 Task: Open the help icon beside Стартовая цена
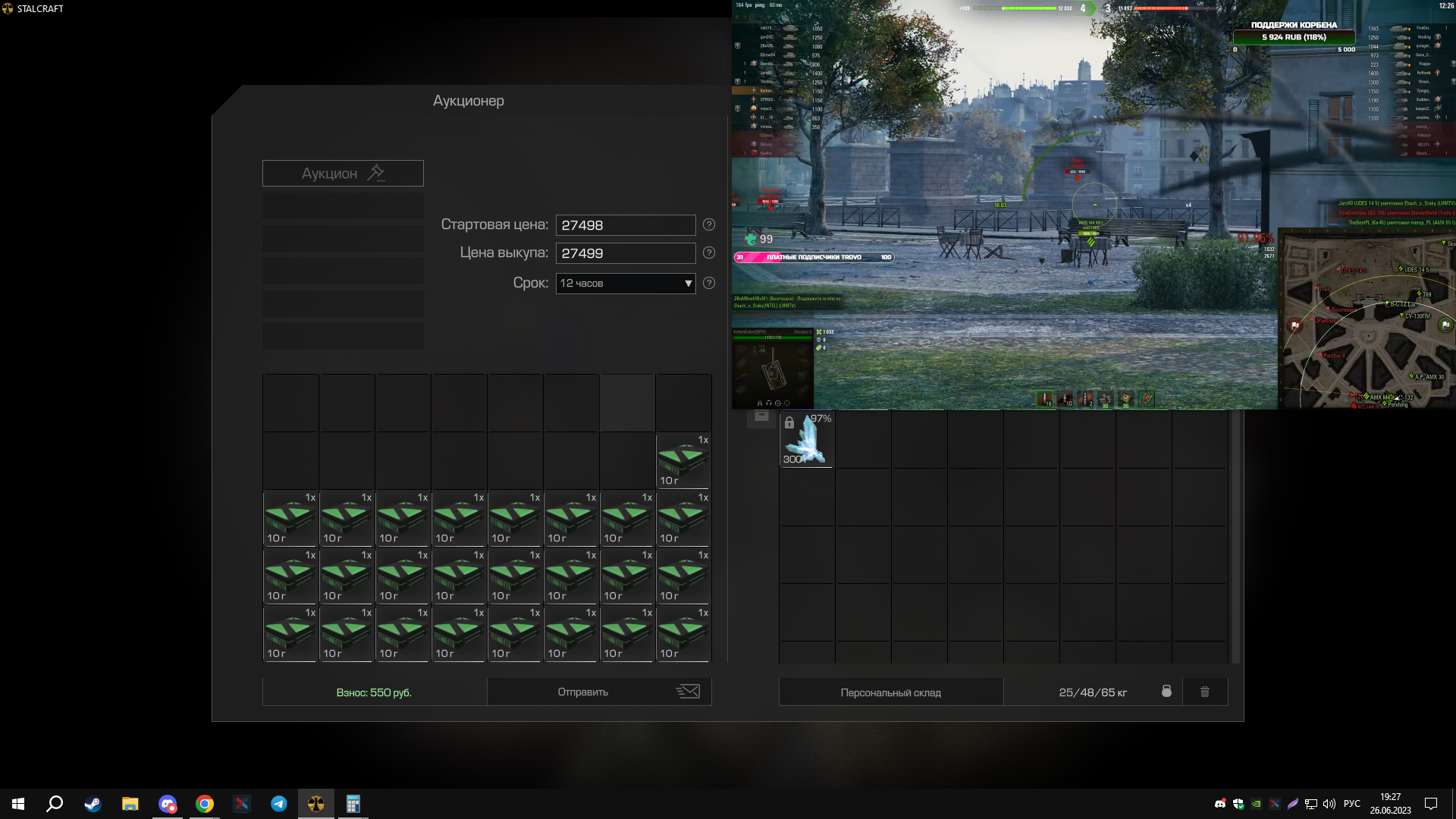(709, 225)
